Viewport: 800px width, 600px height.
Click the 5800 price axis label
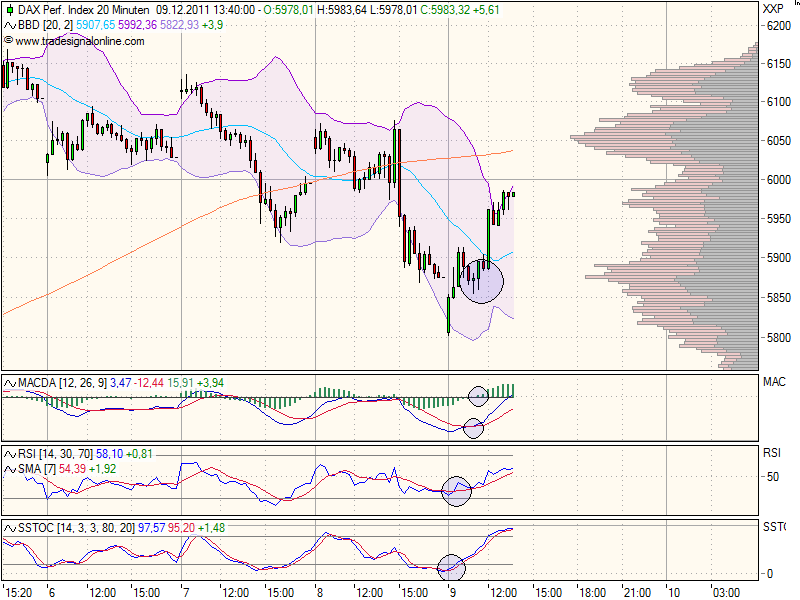click(779, 337)
